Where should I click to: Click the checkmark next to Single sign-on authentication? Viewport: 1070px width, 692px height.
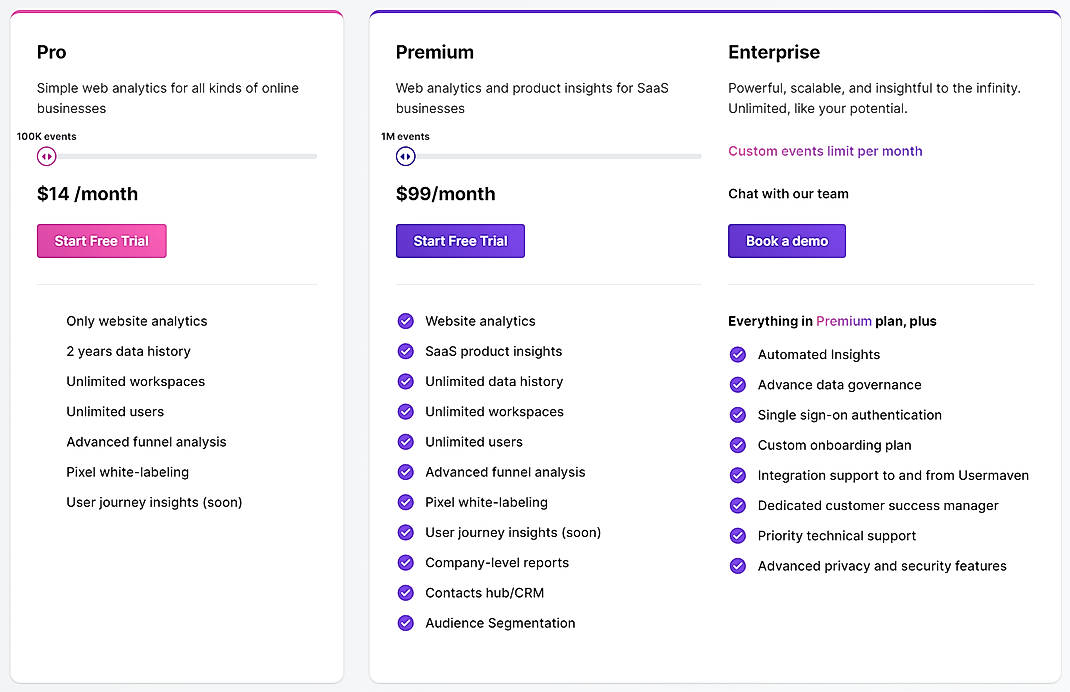click(x=737, y=415)
